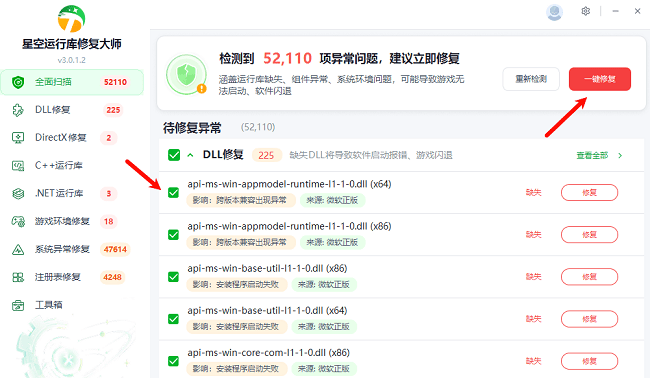The width and height of the screenshot is (650, 378).
Task: Repair api-ms-win-appmodel-runtime (x86) with 修复
Action: click(589, 235)
